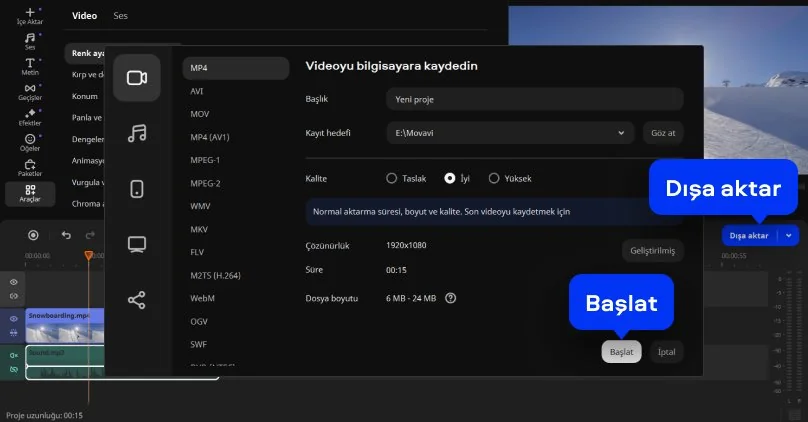Open the arrow beside Dışa aktar button
The width and height of the screenshot is (808, 422).
pyautogui.click(x=789, y=236)
